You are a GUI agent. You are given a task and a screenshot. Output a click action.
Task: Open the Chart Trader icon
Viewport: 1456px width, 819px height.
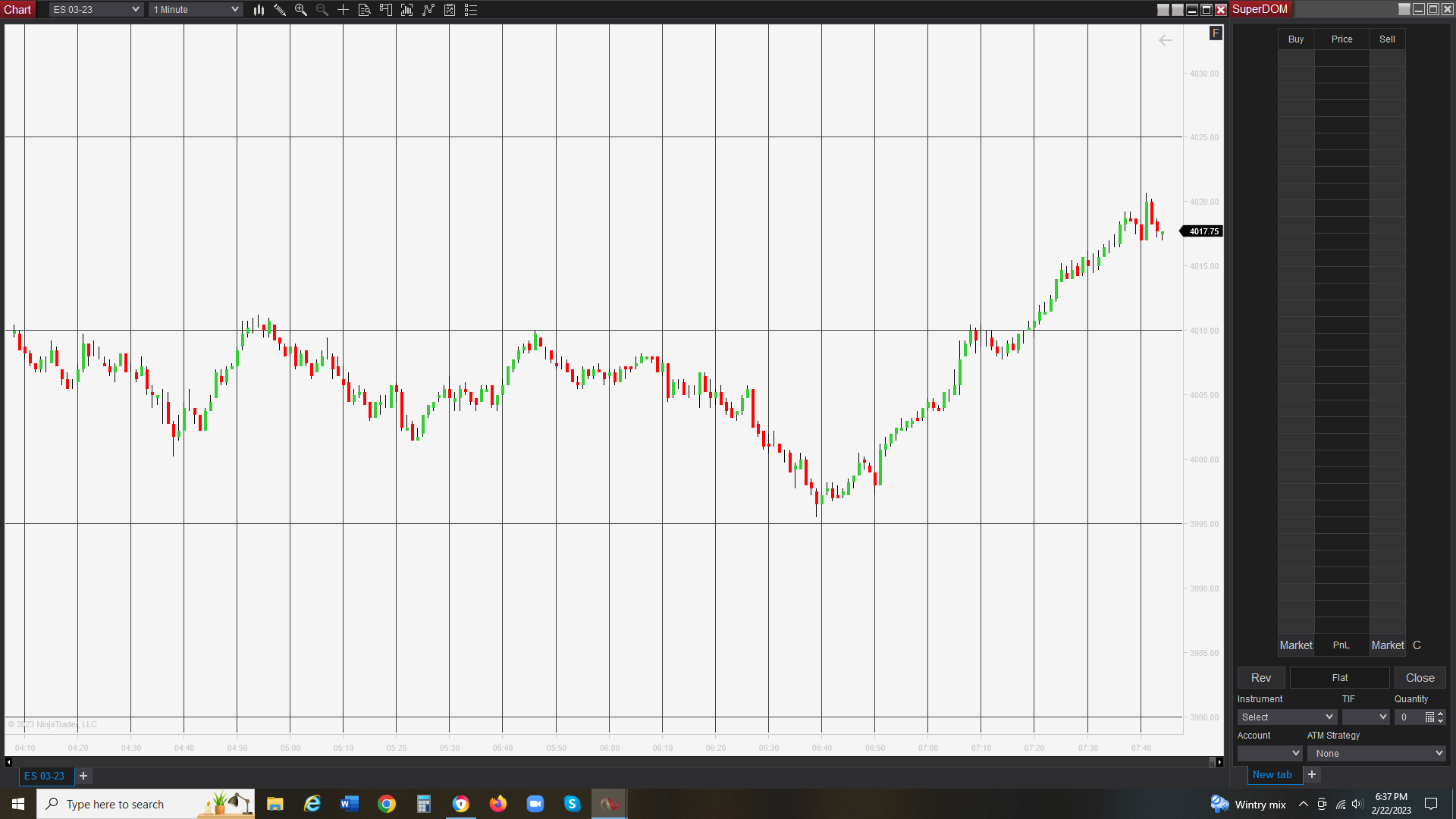(386, 10)
